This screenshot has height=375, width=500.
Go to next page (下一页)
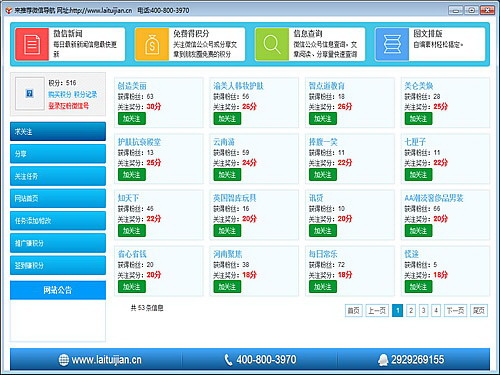455,311
